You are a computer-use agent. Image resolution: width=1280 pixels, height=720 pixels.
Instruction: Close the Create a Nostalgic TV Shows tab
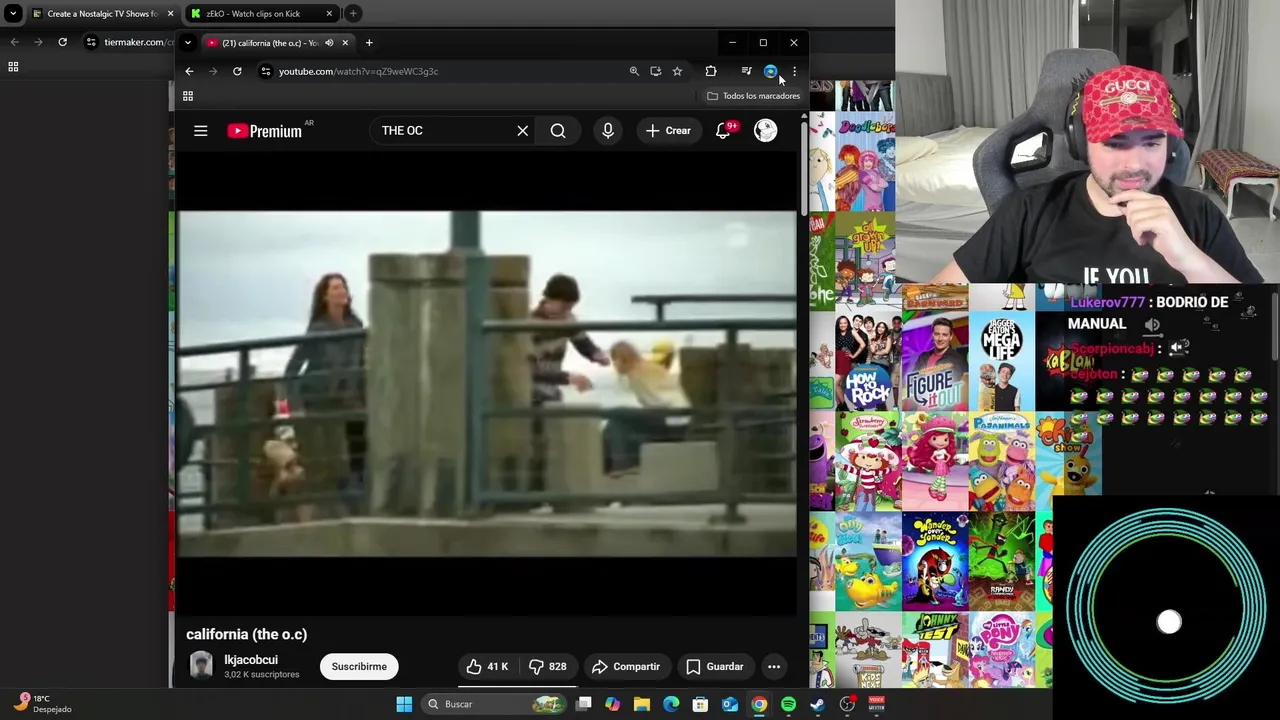(170, 14)
